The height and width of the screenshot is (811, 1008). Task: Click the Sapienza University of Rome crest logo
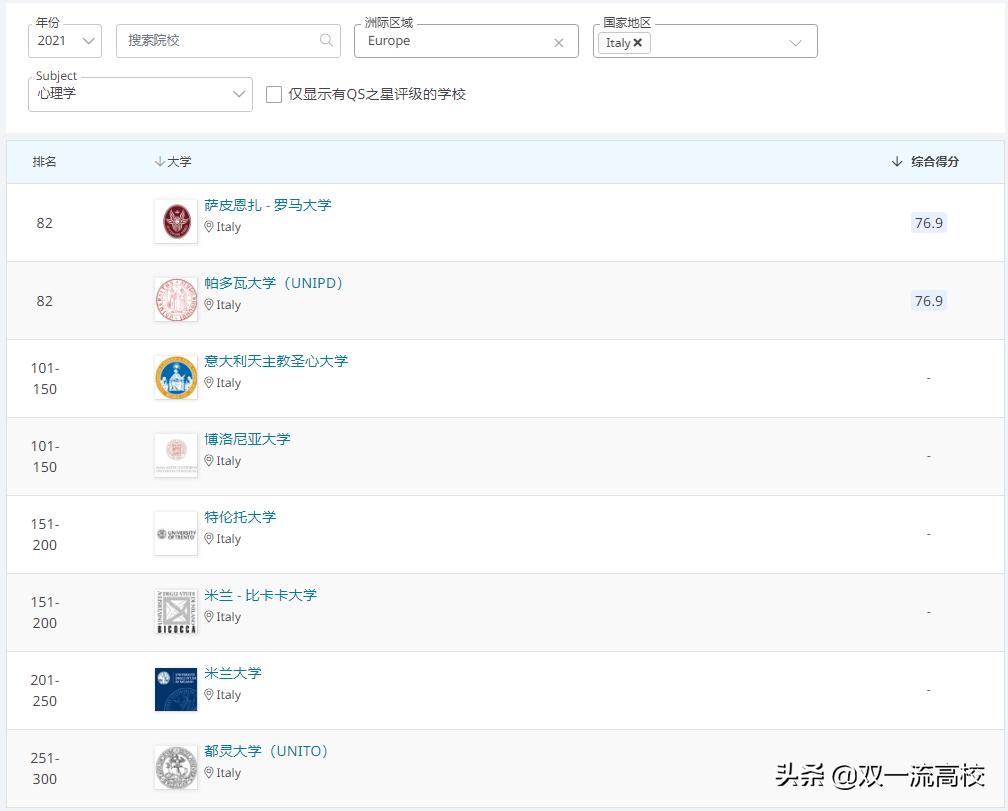tap(176, 221)
